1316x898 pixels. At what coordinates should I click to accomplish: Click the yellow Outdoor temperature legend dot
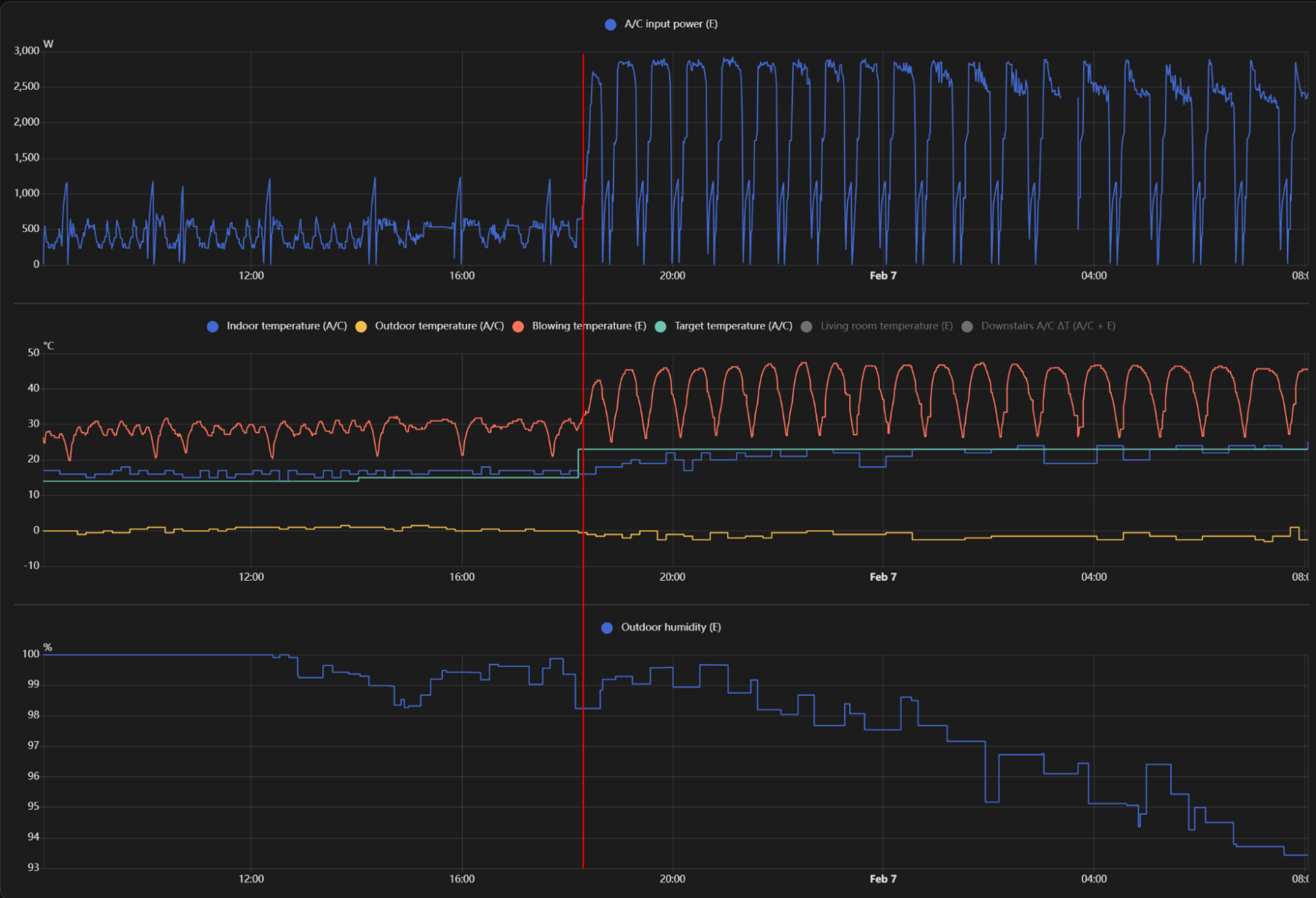pos(361,326)
